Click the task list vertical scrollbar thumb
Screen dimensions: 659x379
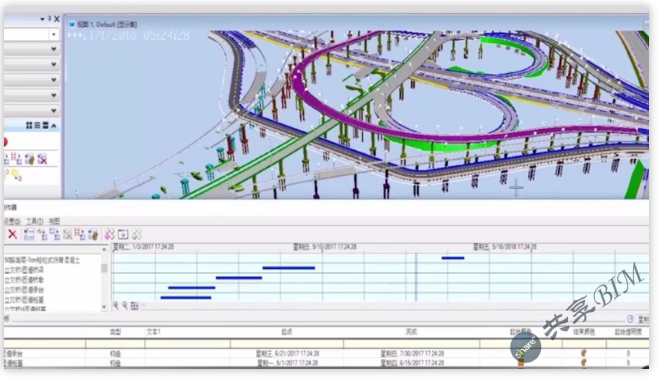coord(104,268)
